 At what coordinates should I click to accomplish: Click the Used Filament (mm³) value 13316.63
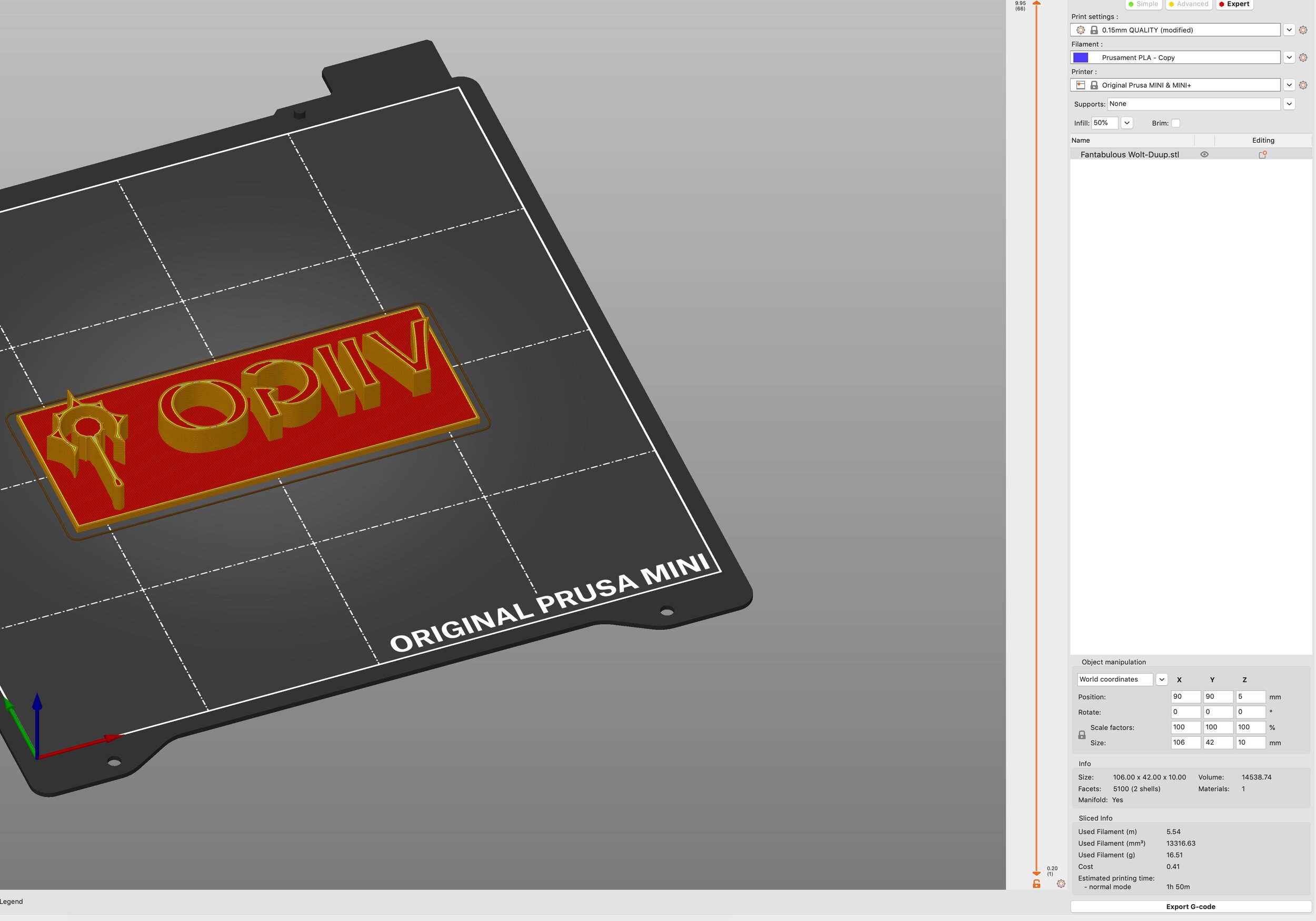pyautogui.click(x=1181, y=844)
